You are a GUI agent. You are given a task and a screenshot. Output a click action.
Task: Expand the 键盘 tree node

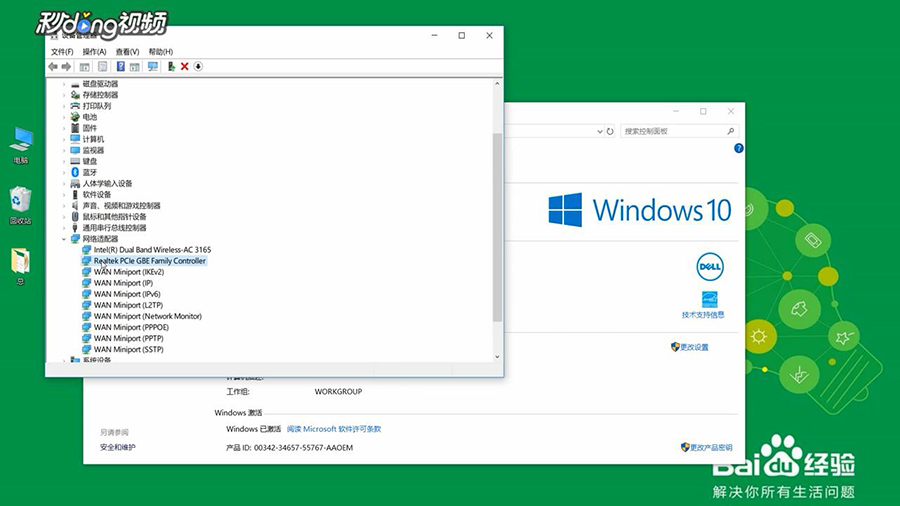coord(64,161)
